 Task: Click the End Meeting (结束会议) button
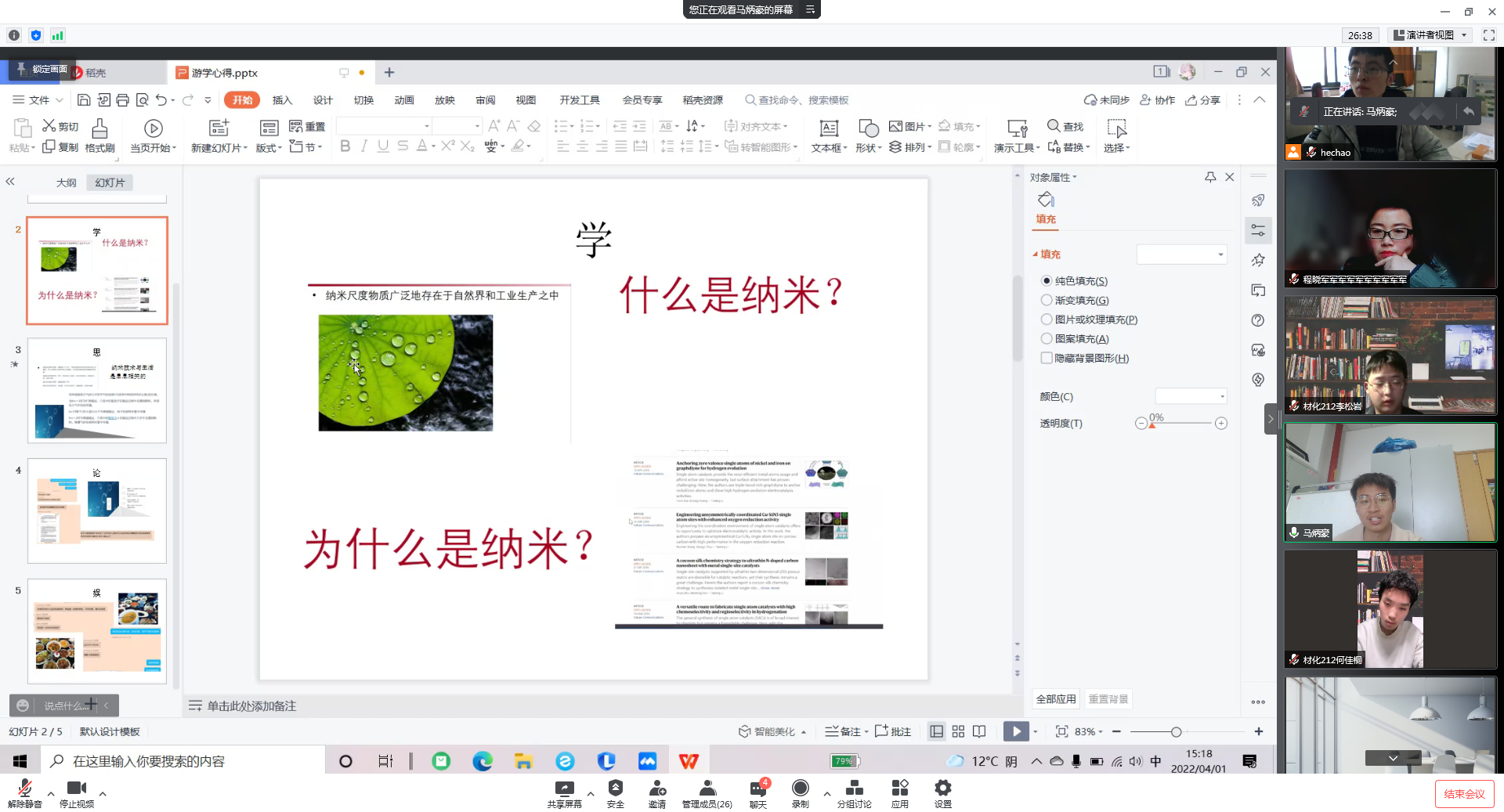pos(1463,794)
